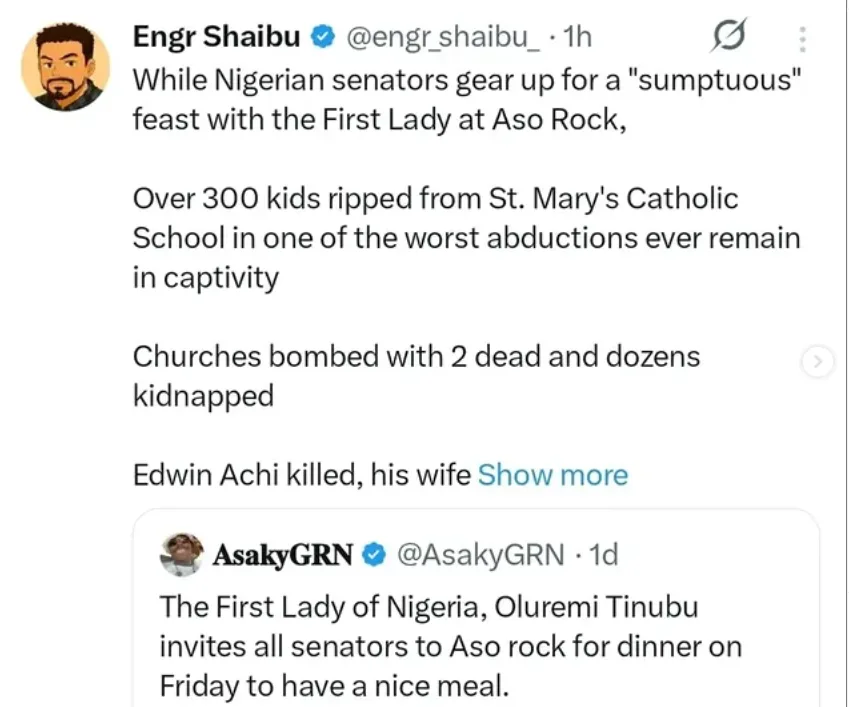Click the right chevron arrow beside the tweet
This screenshot has height=707, width=849.
817,364
